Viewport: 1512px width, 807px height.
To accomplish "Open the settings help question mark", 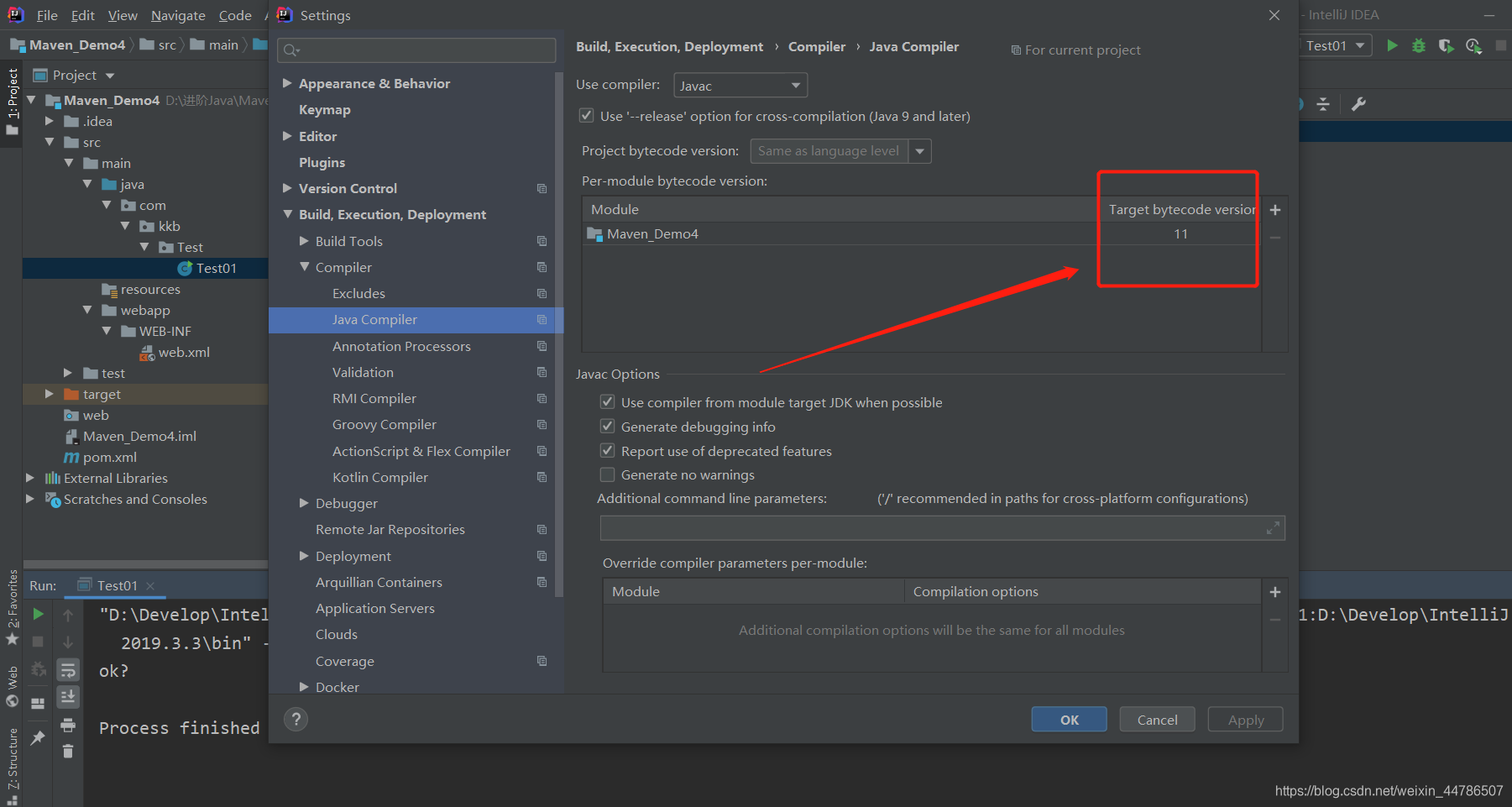I will point(296,720).
